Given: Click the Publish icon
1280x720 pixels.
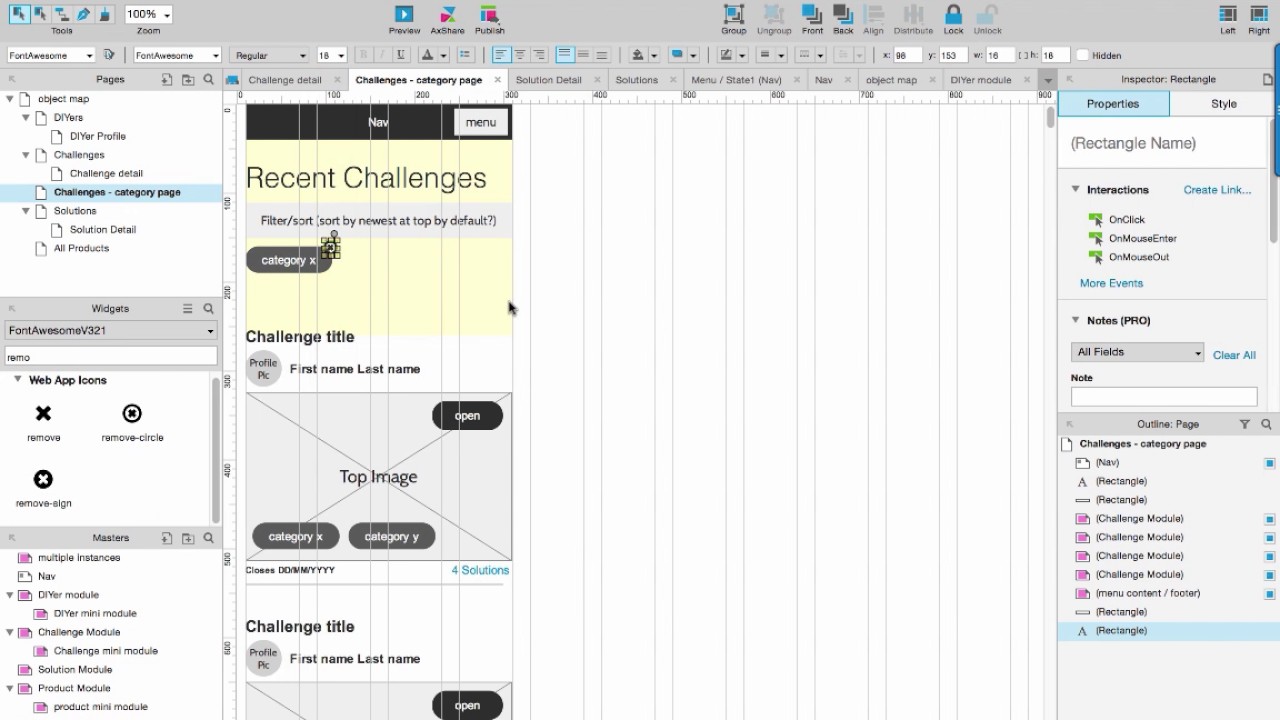Looking at the screenshot, I should (x=489, y=14).
